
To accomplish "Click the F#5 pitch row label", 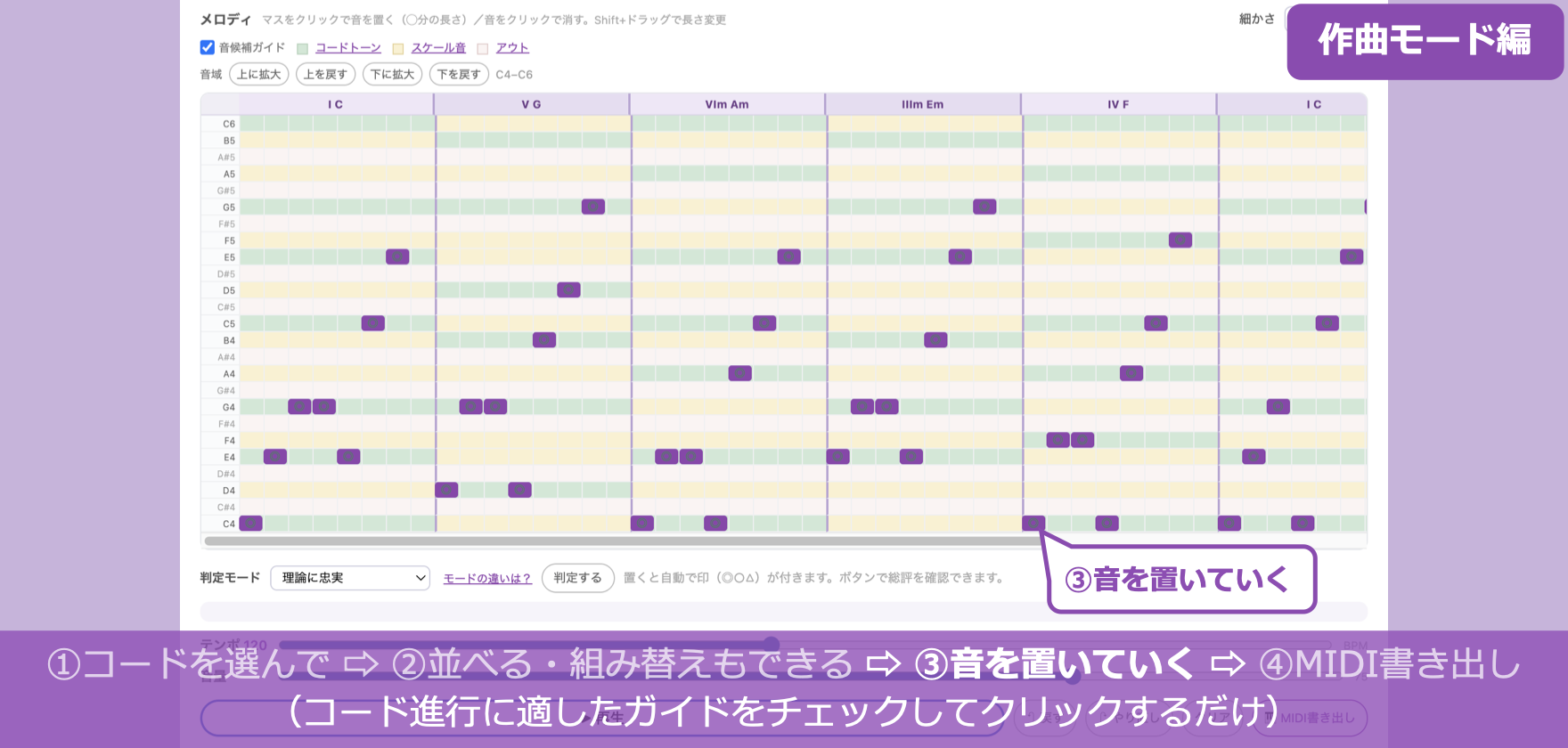I will click(x=226, y=224).
